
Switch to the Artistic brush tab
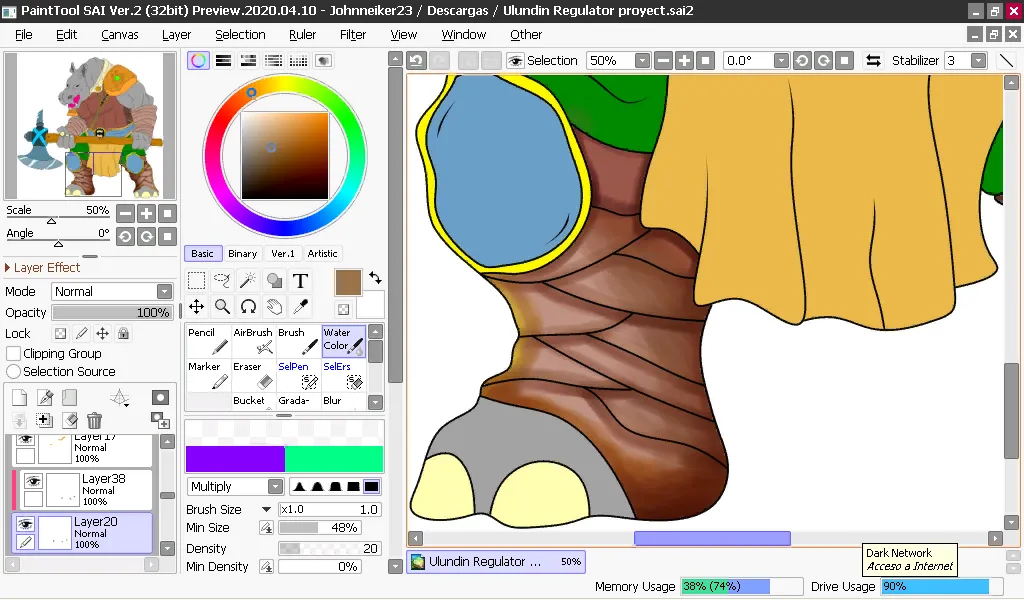[x=323, y=253]
